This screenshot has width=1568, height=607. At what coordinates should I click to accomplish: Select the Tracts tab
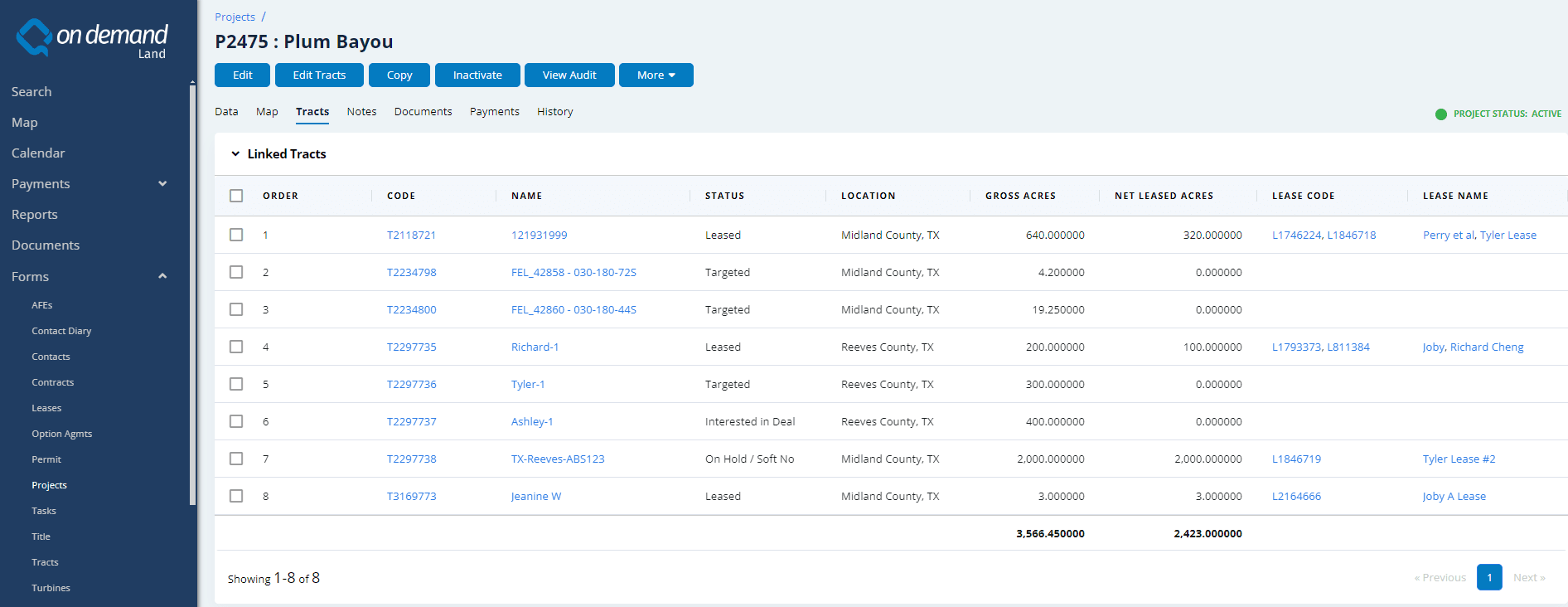312,111
